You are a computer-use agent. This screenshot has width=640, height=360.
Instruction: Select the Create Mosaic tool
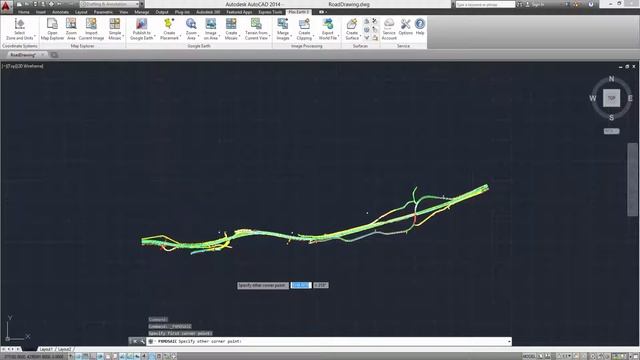coord(231,29)
